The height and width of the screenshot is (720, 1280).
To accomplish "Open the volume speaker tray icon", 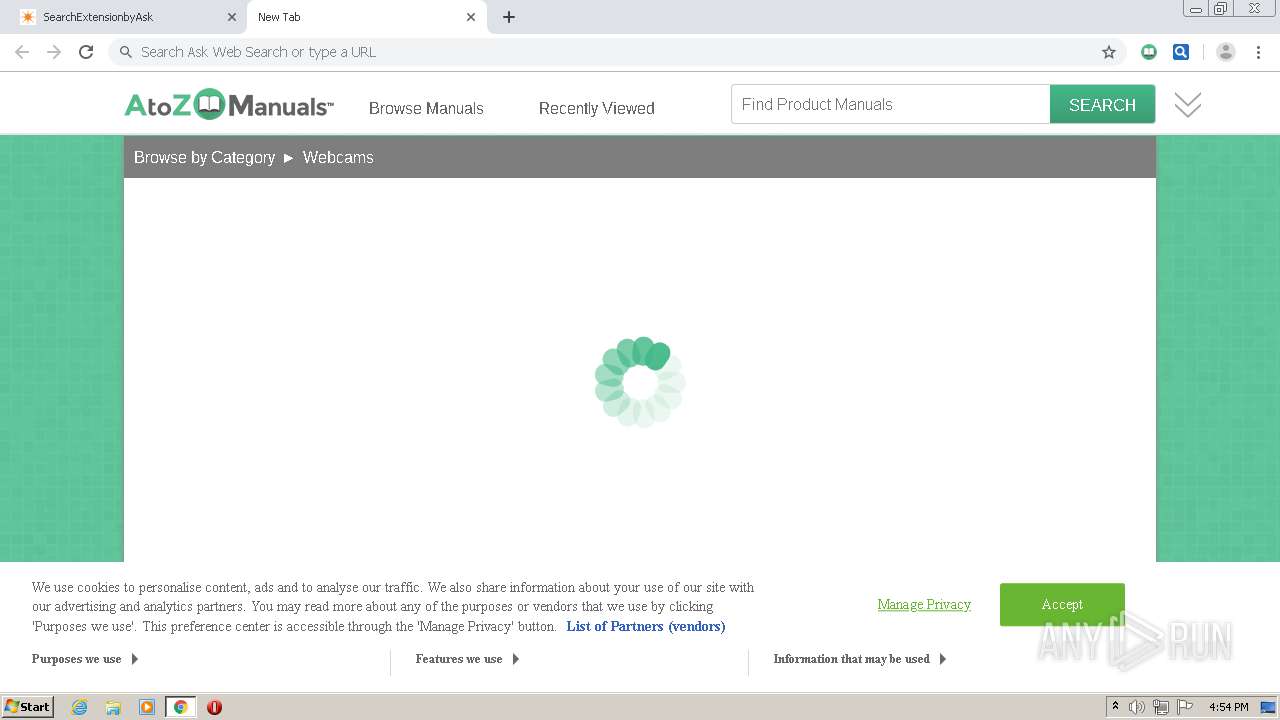I will click(1137, 707).
